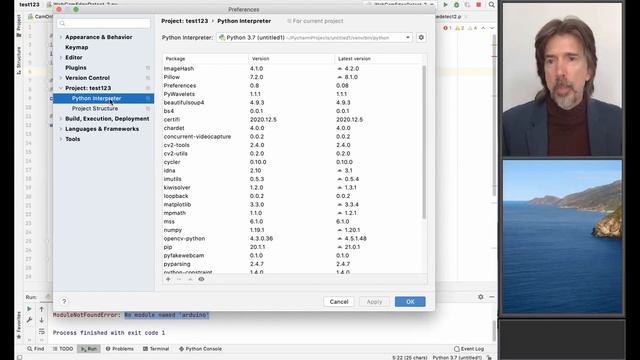Open the Terminal tool window tab

156,349
